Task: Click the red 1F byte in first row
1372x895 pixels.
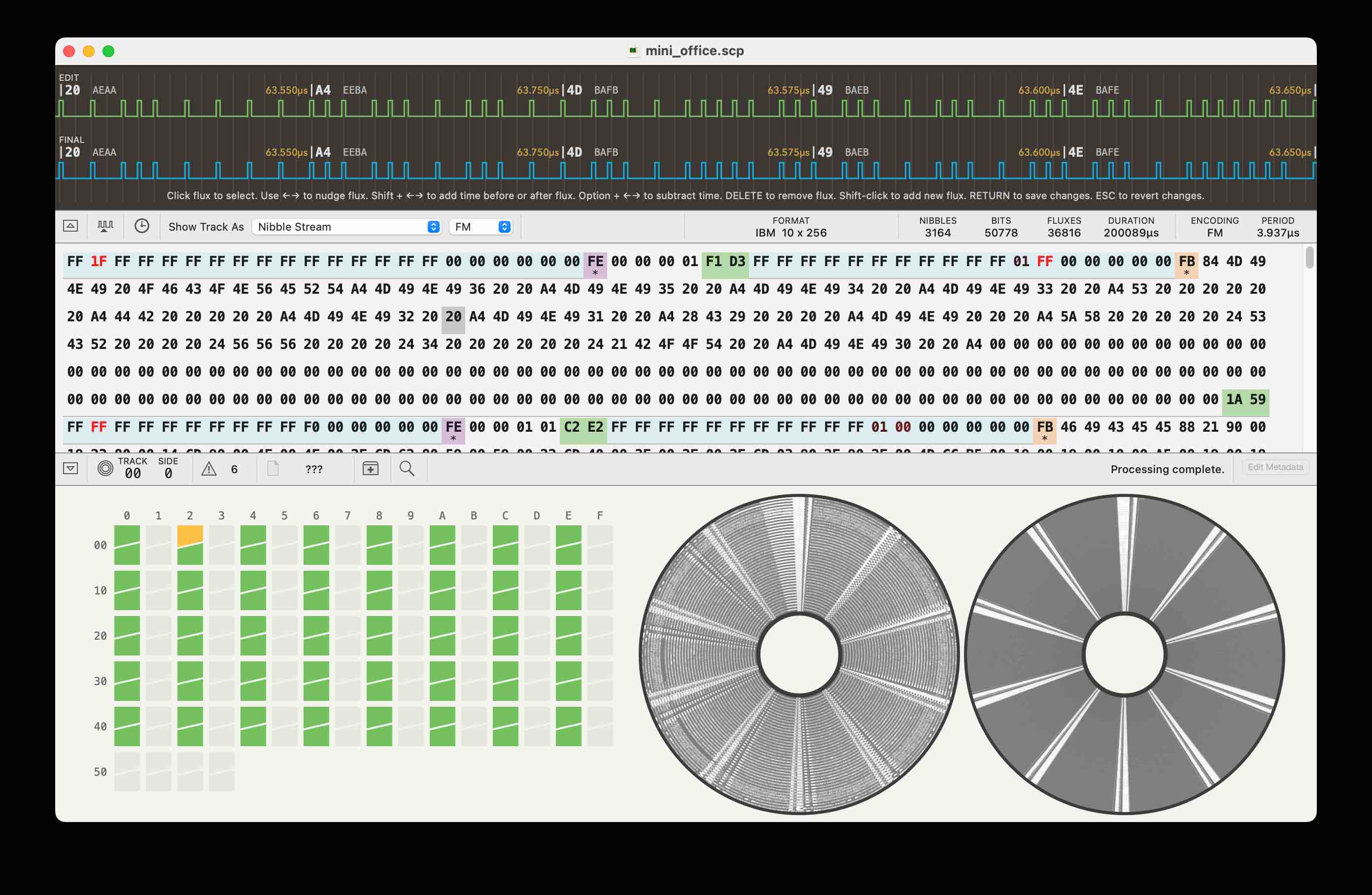Action: pyautogui.click(x=99, y=261)
